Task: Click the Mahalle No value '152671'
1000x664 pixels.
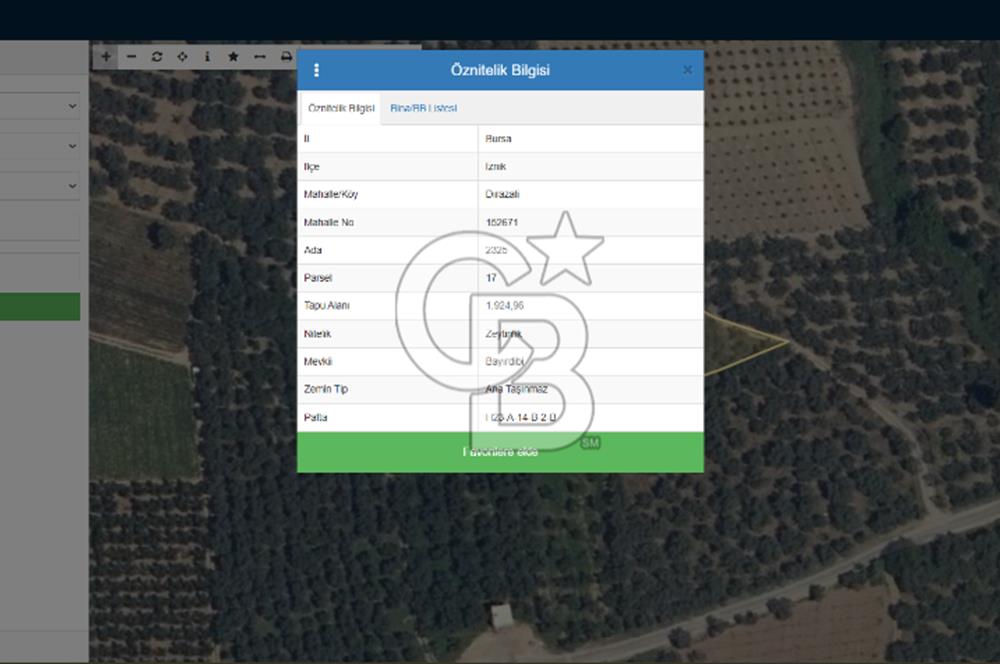Action: [x=502, y=223]
